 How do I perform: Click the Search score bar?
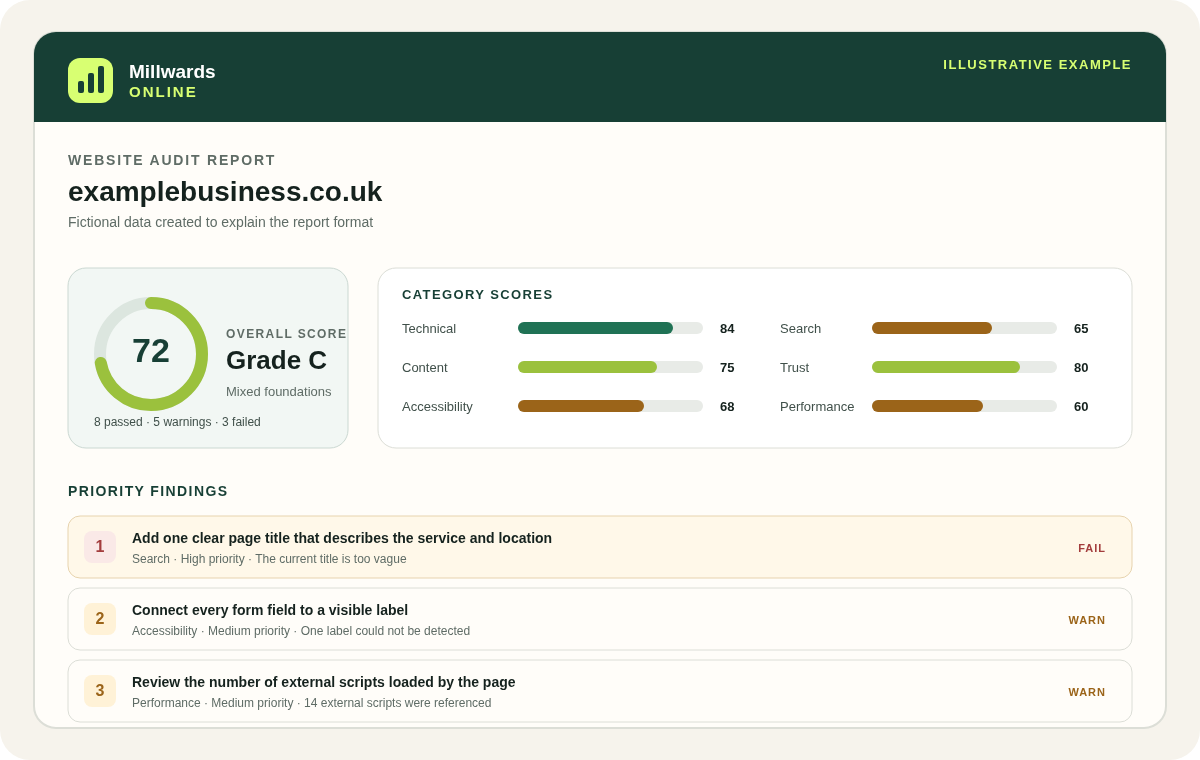pyautogui.click(x=964, y=328)
